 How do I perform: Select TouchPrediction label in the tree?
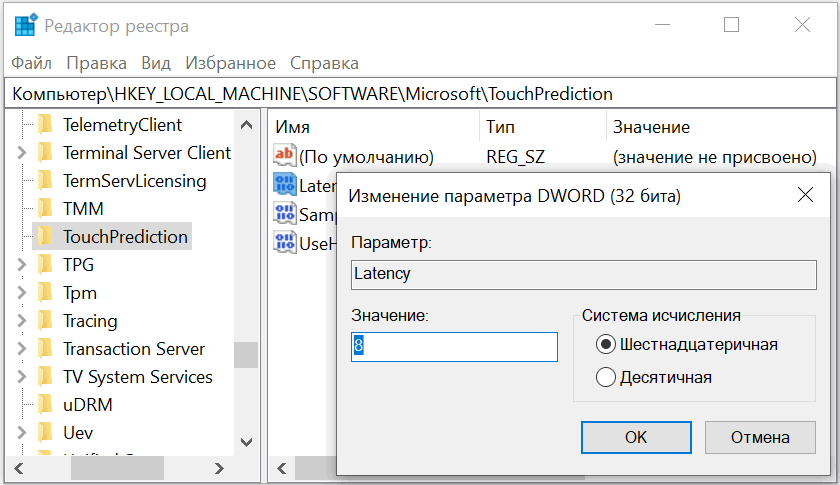(125, 236)
